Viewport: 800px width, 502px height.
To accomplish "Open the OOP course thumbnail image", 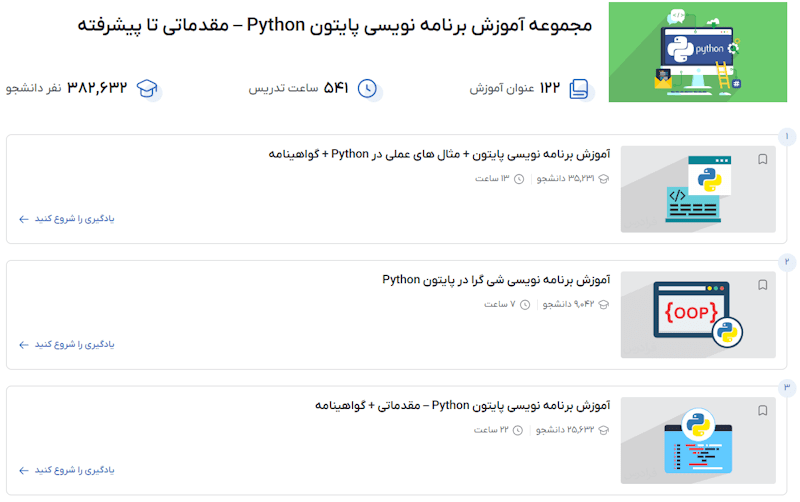I will [697, 314].
